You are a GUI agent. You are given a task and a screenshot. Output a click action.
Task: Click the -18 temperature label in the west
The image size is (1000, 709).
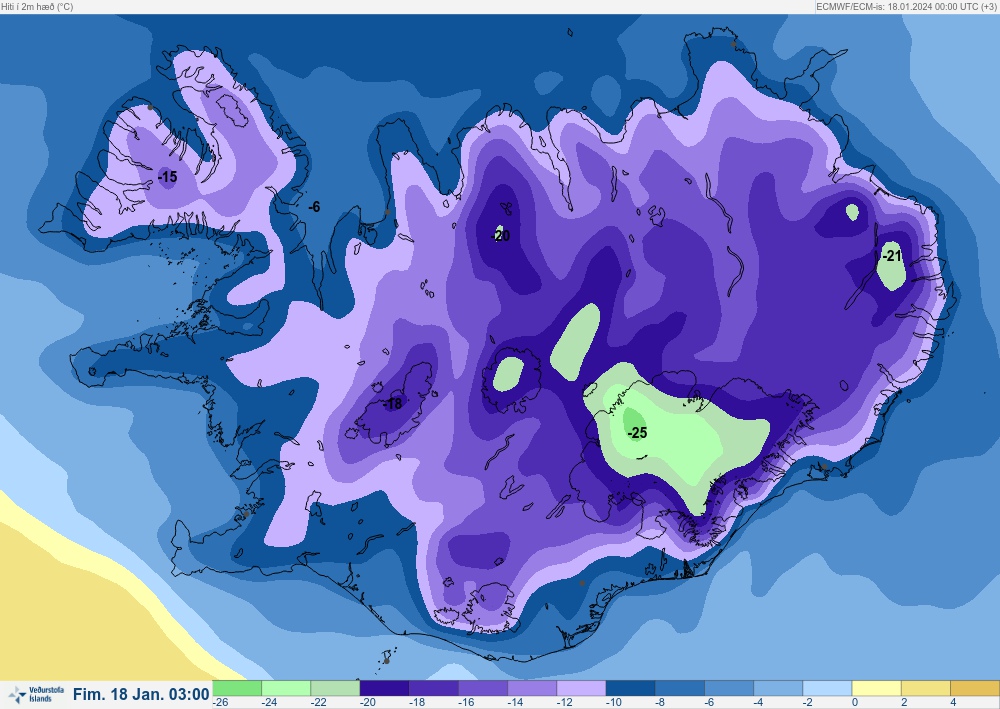(393, 404)
